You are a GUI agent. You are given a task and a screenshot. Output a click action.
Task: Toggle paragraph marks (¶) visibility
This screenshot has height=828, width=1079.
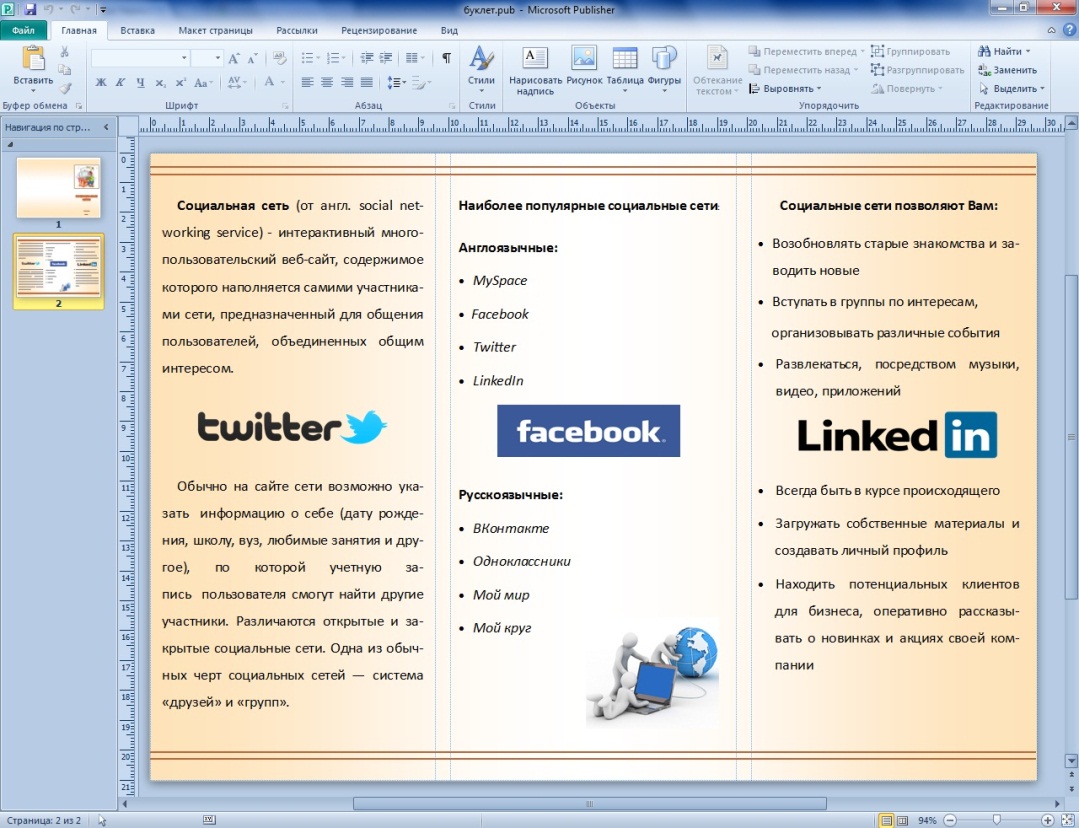446,58
